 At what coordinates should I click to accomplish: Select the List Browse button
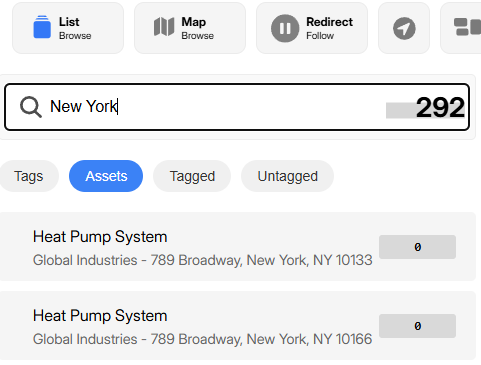68,28
